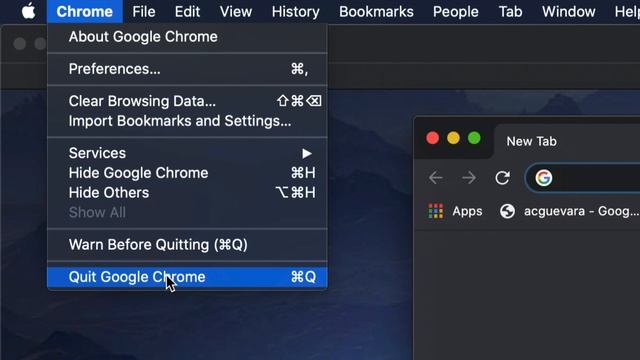Close Chrome window with red button
The height and width of the screenshot is (360, 640).
pyautogui.click(x=433, y=138)
